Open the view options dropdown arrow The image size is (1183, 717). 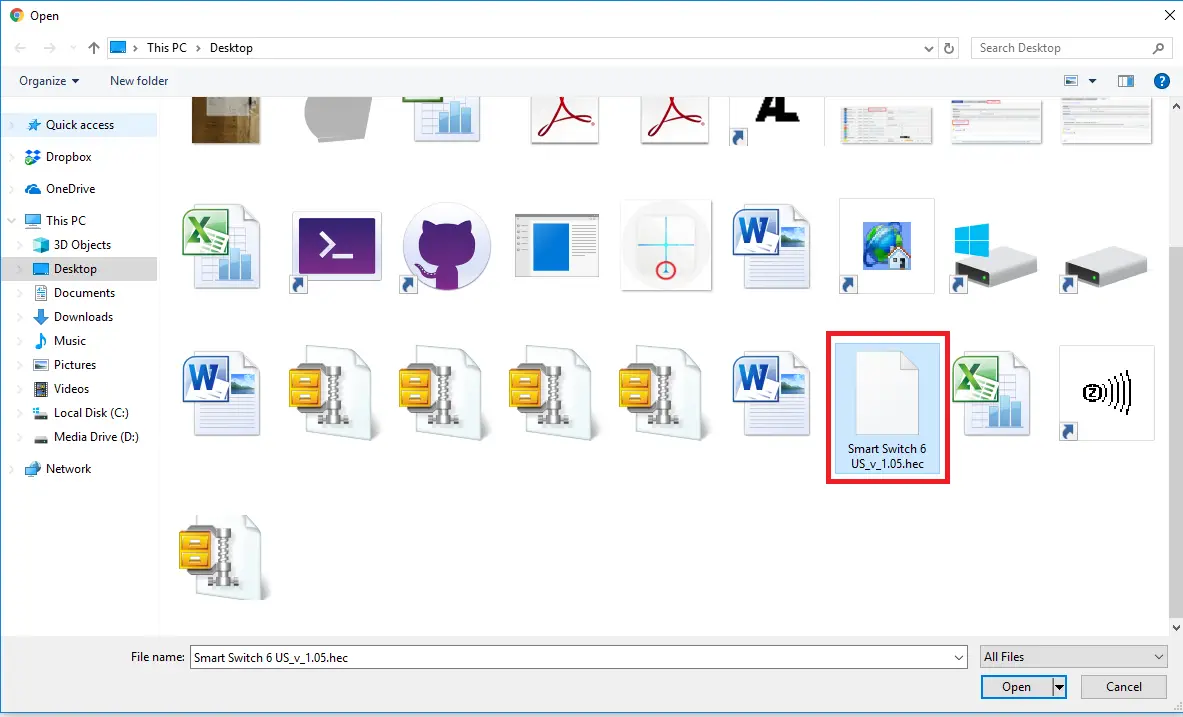pos(1092,81)
